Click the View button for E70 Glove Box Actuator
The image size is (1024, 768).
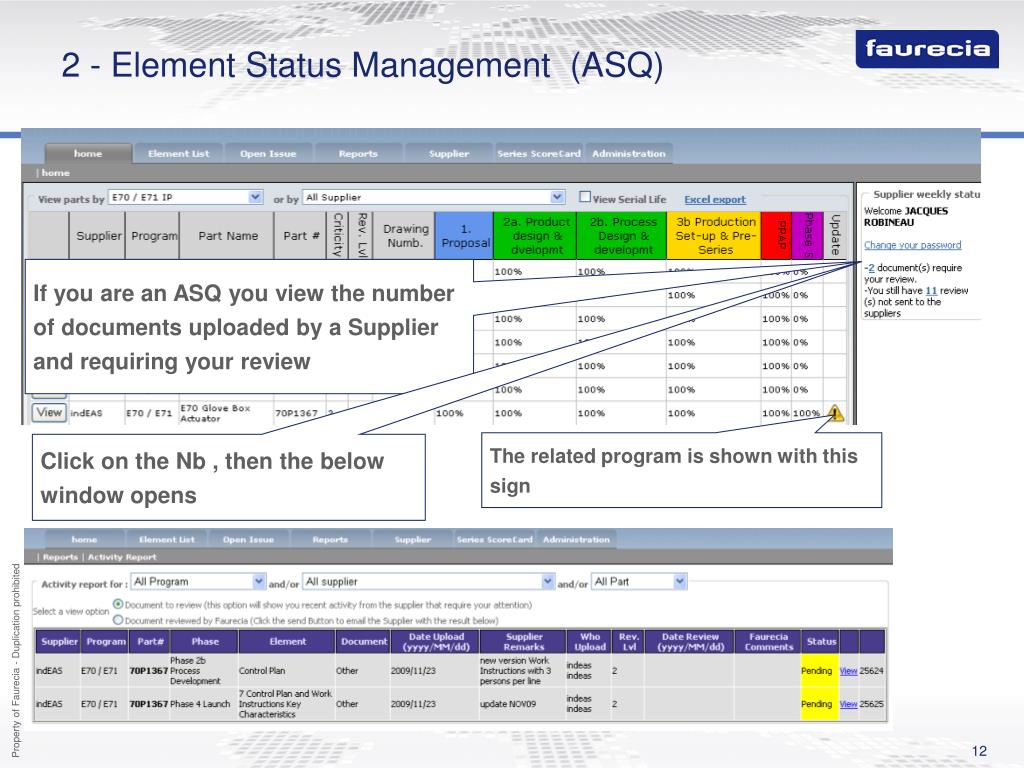[x=49, y=412]
